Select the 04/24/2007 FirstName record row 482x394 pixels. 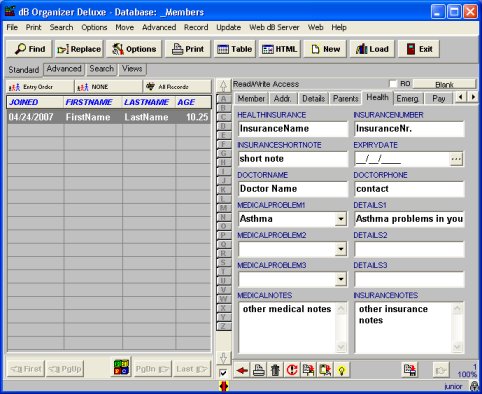pos(109,117)
